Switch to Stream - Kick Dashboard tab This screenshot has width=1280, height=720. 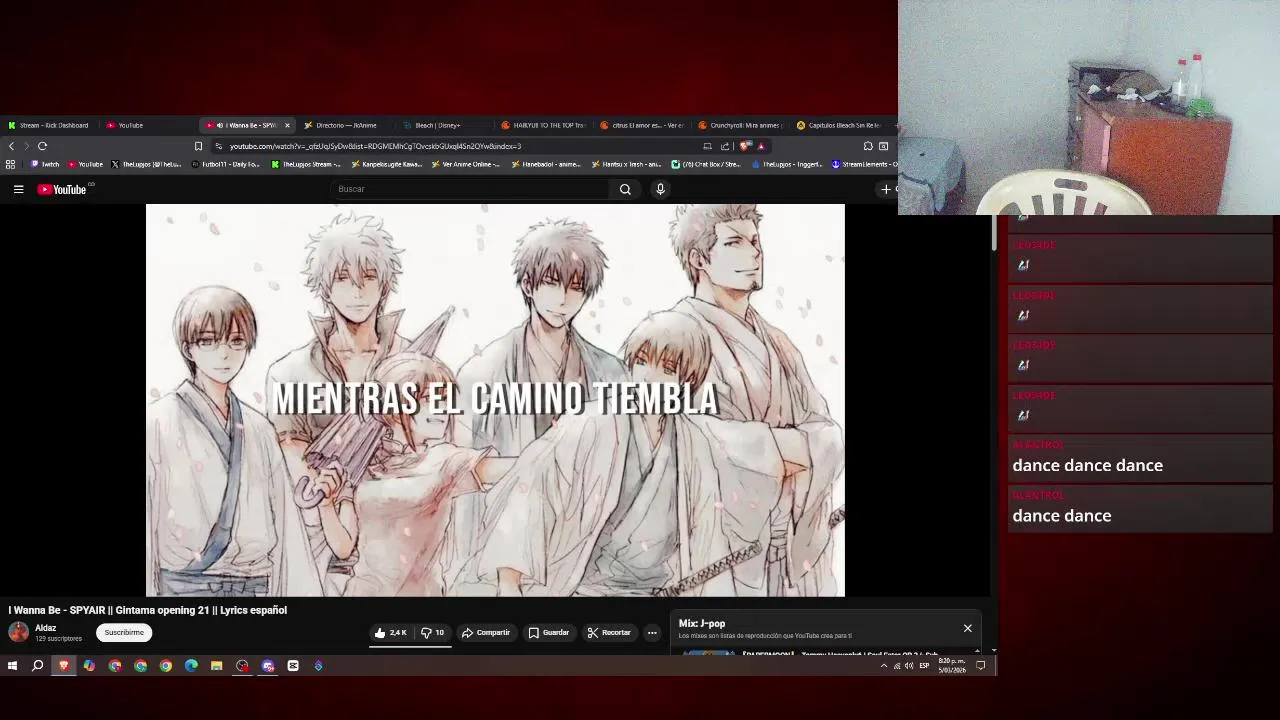click(47, 125)
